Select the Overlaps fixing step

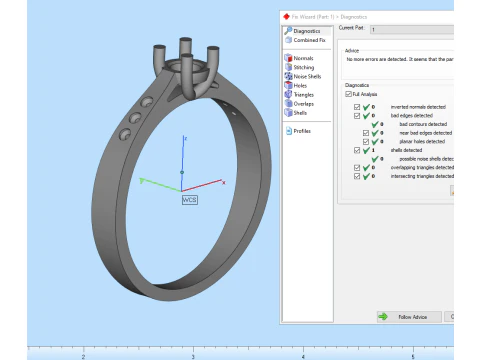[299, 104]
